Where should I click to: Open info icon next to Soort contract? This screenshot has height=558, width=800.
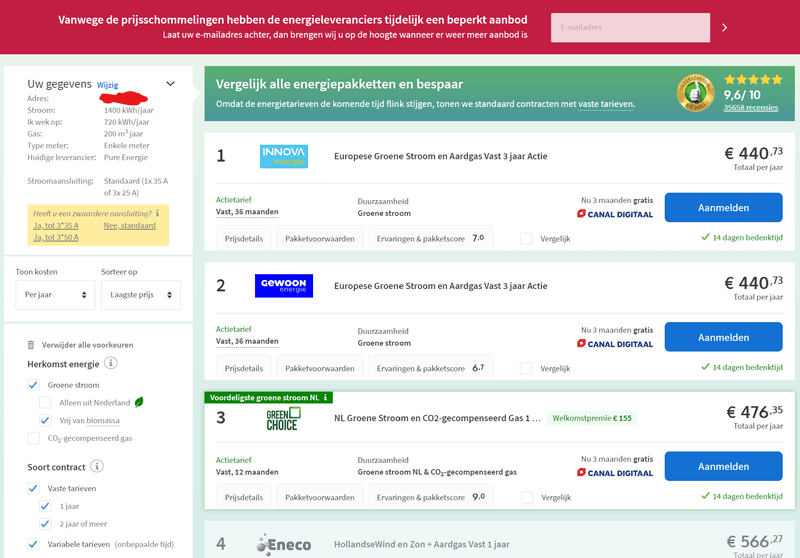97,466
